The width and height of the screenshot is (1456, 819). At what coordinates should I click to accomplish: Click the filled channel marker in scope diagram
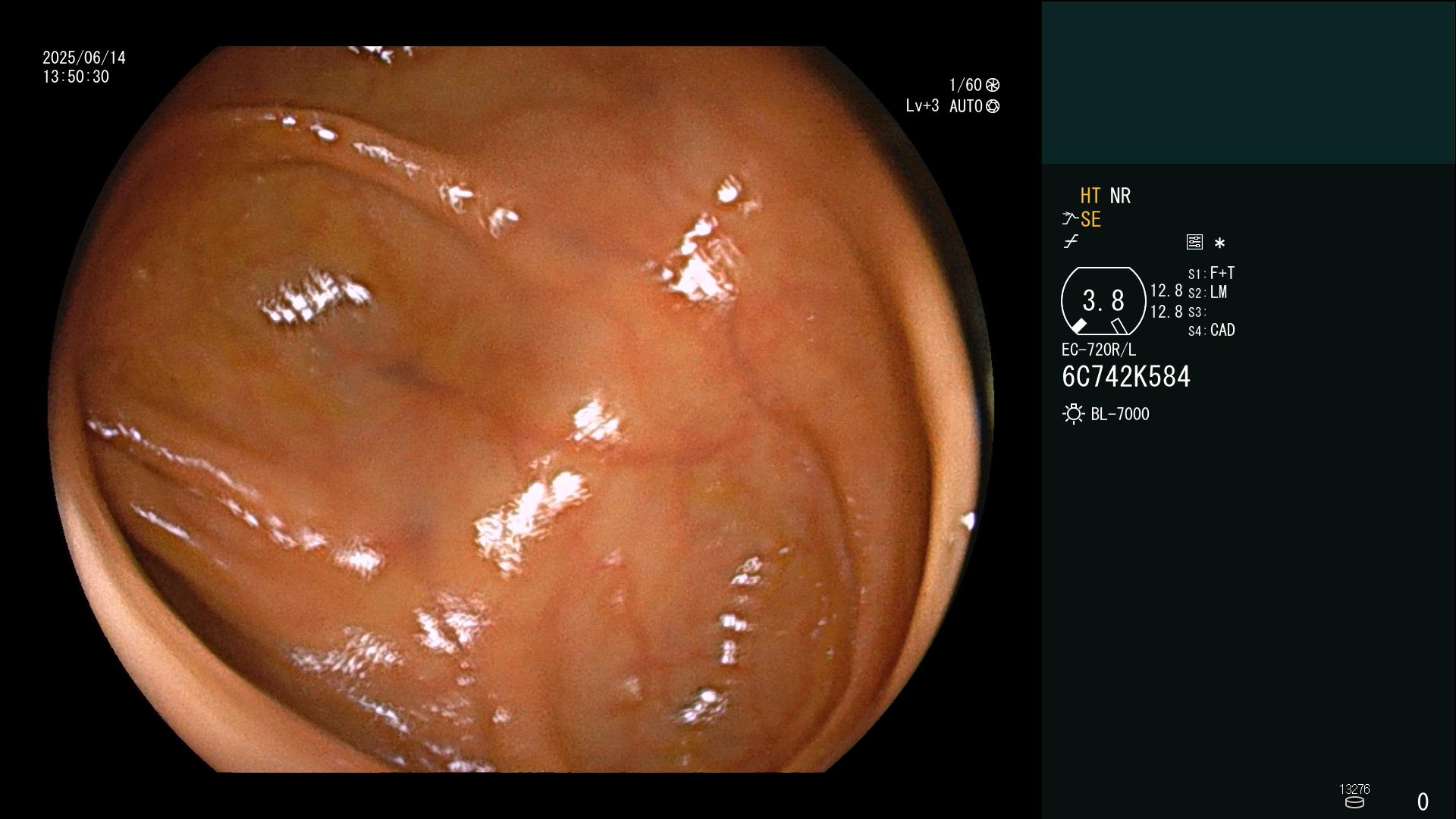click(1078, 326)
